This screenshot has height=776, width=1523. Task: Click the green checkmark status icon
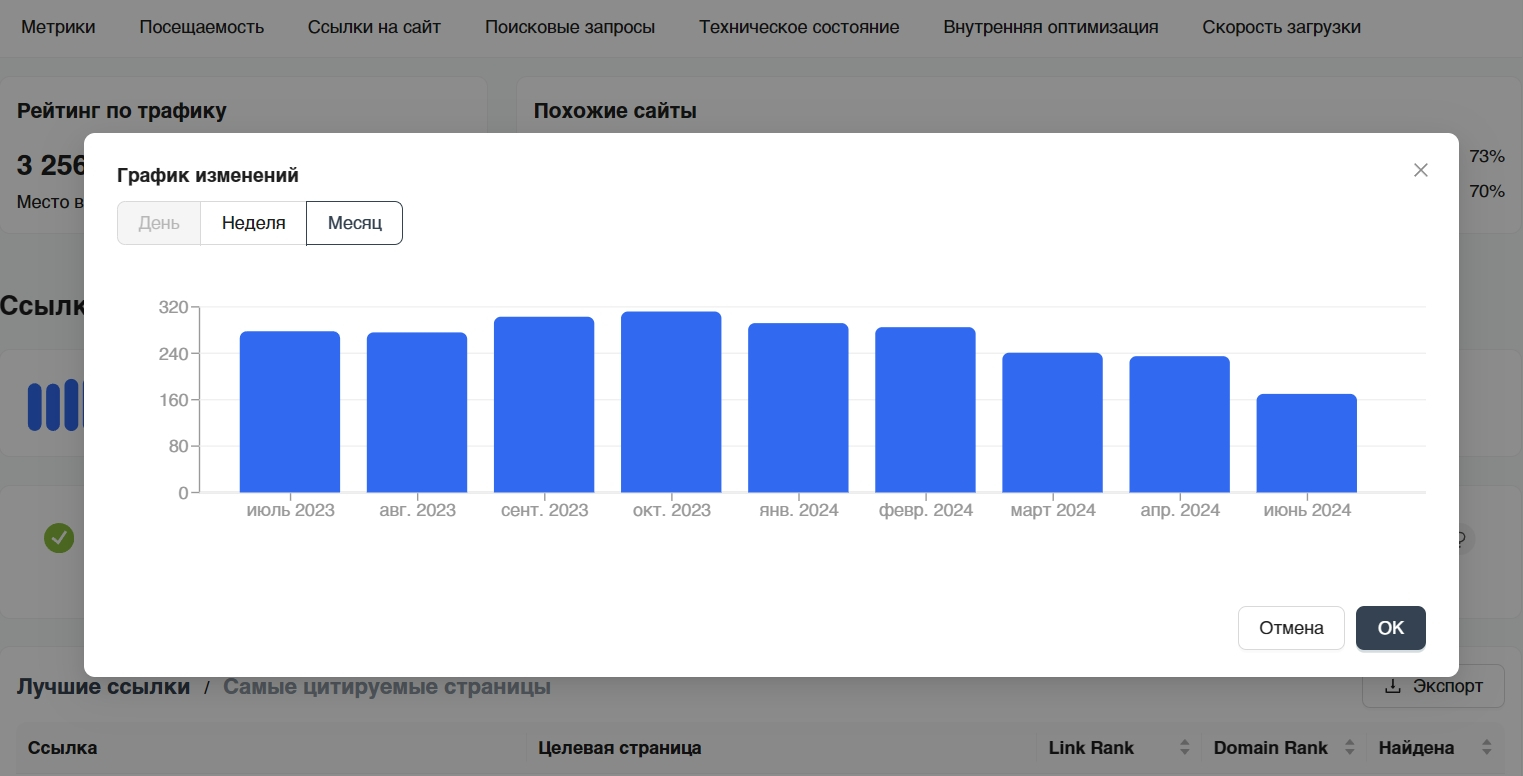(x=59, y=538)
